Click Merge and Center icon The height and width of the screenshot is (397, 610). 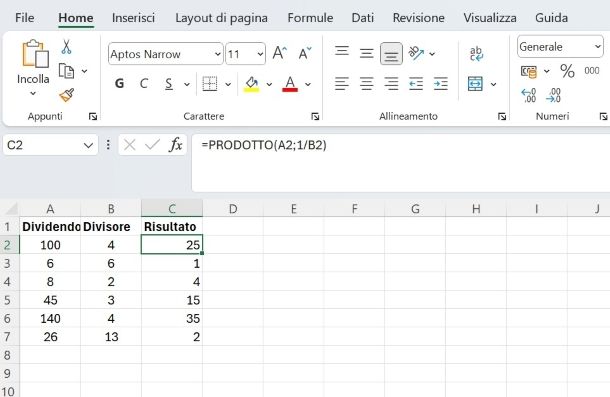(475, 84)
